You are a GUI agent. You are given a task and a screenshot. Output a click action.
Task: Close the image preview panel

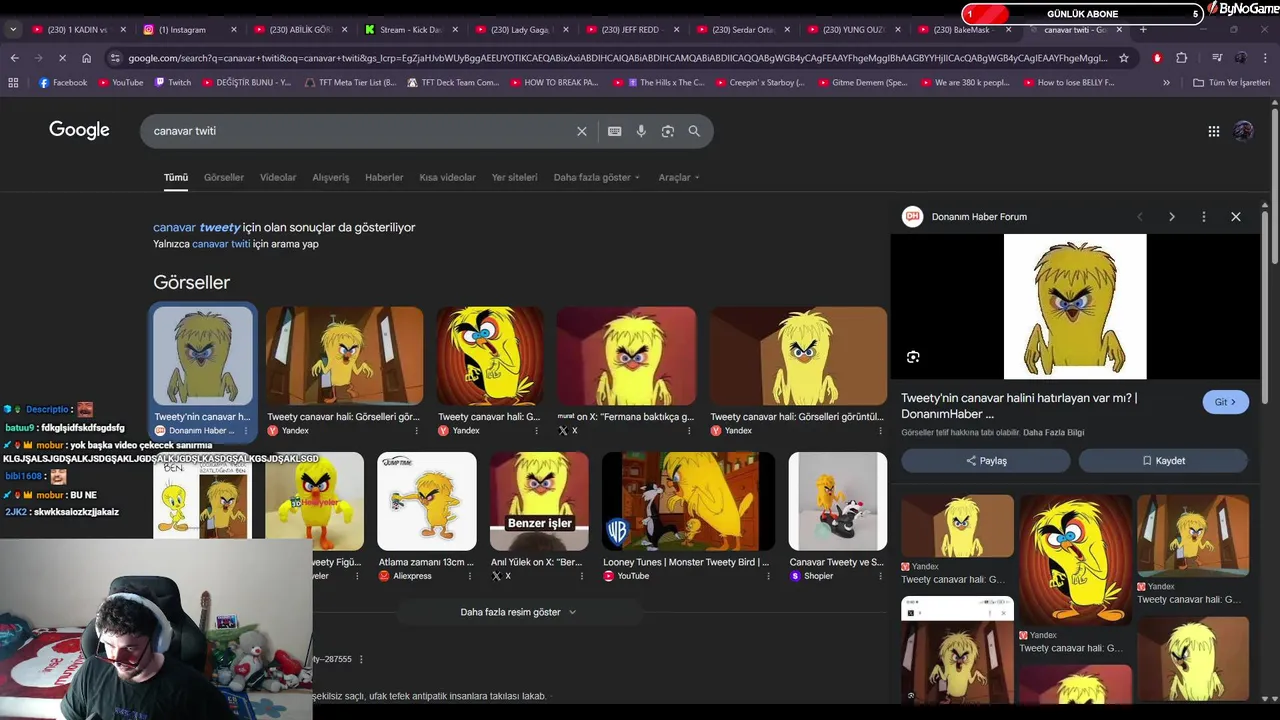tap(1235, 217)
